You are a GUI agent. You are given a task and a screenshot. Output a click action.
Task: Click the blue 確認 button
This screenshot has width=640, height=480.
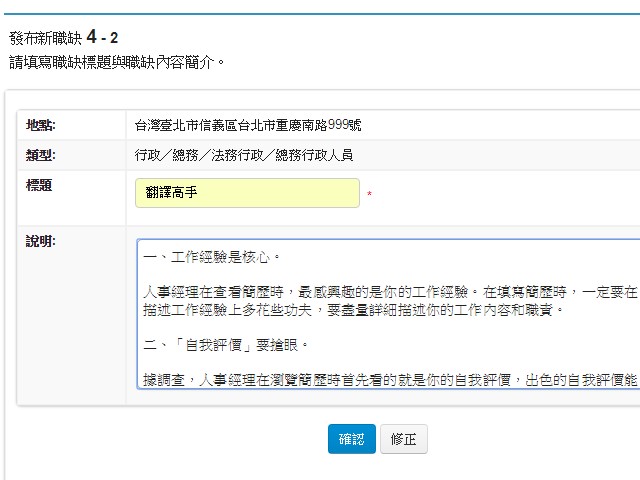(x=351, y=439)
